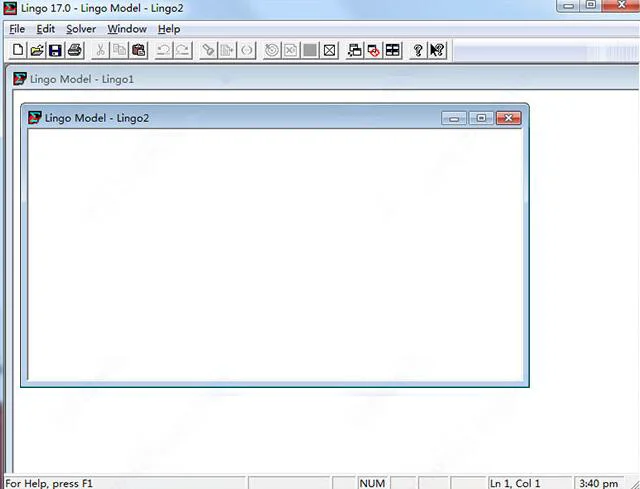
Task: Print the model with the printer icon
Action: (x=75, y=50)
